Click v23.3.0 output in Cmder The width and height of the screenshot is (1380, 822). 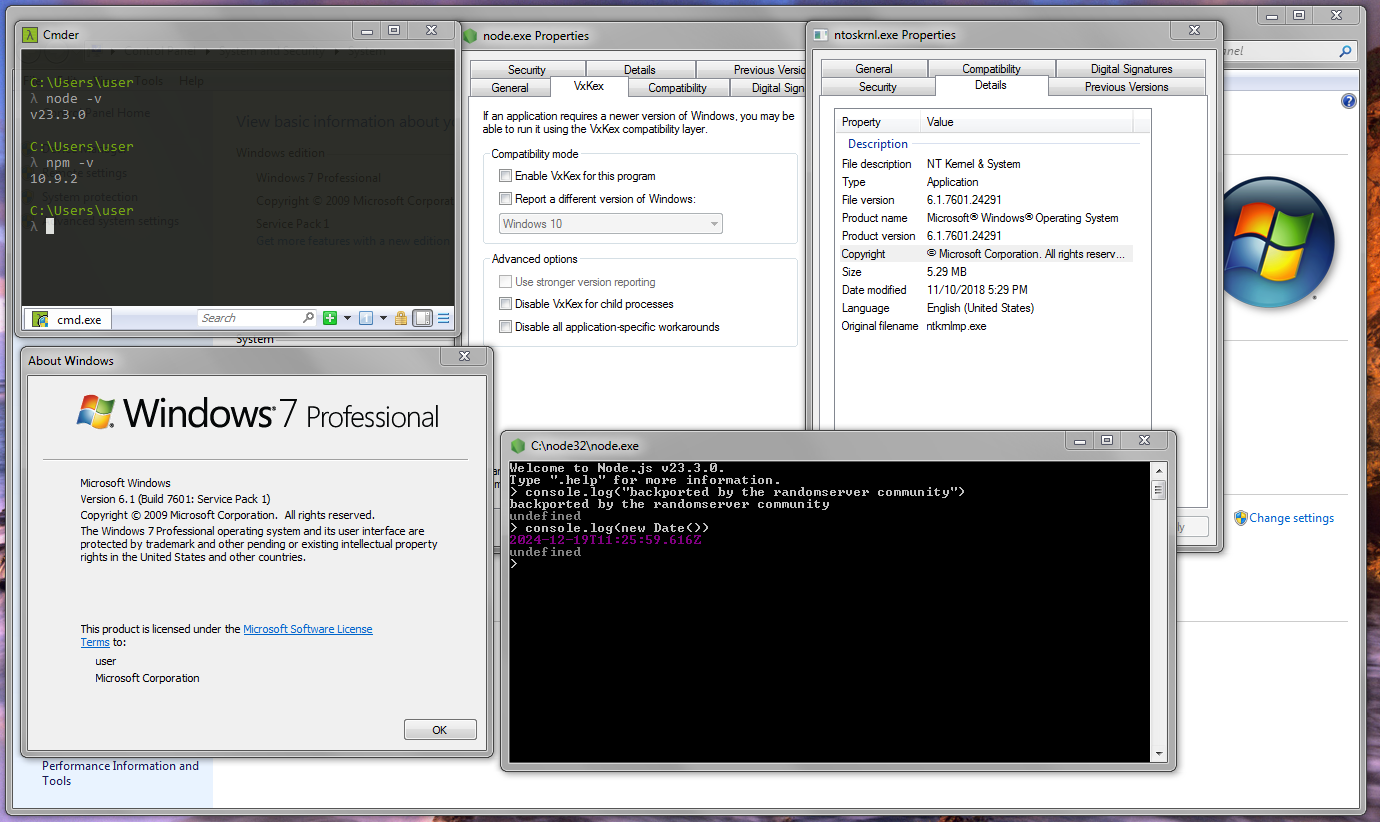click(x=58, y=115)
